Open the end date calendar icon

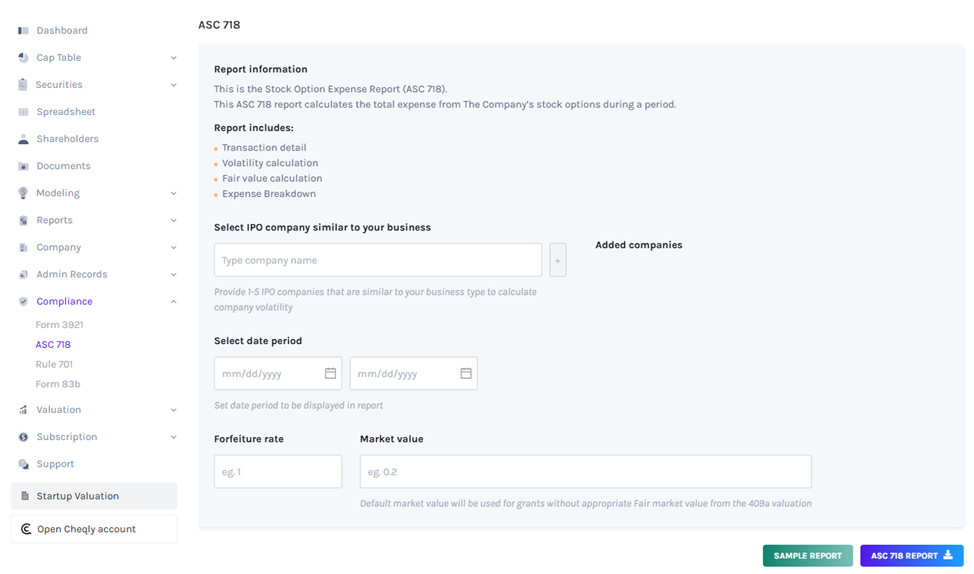pos(466,373)
